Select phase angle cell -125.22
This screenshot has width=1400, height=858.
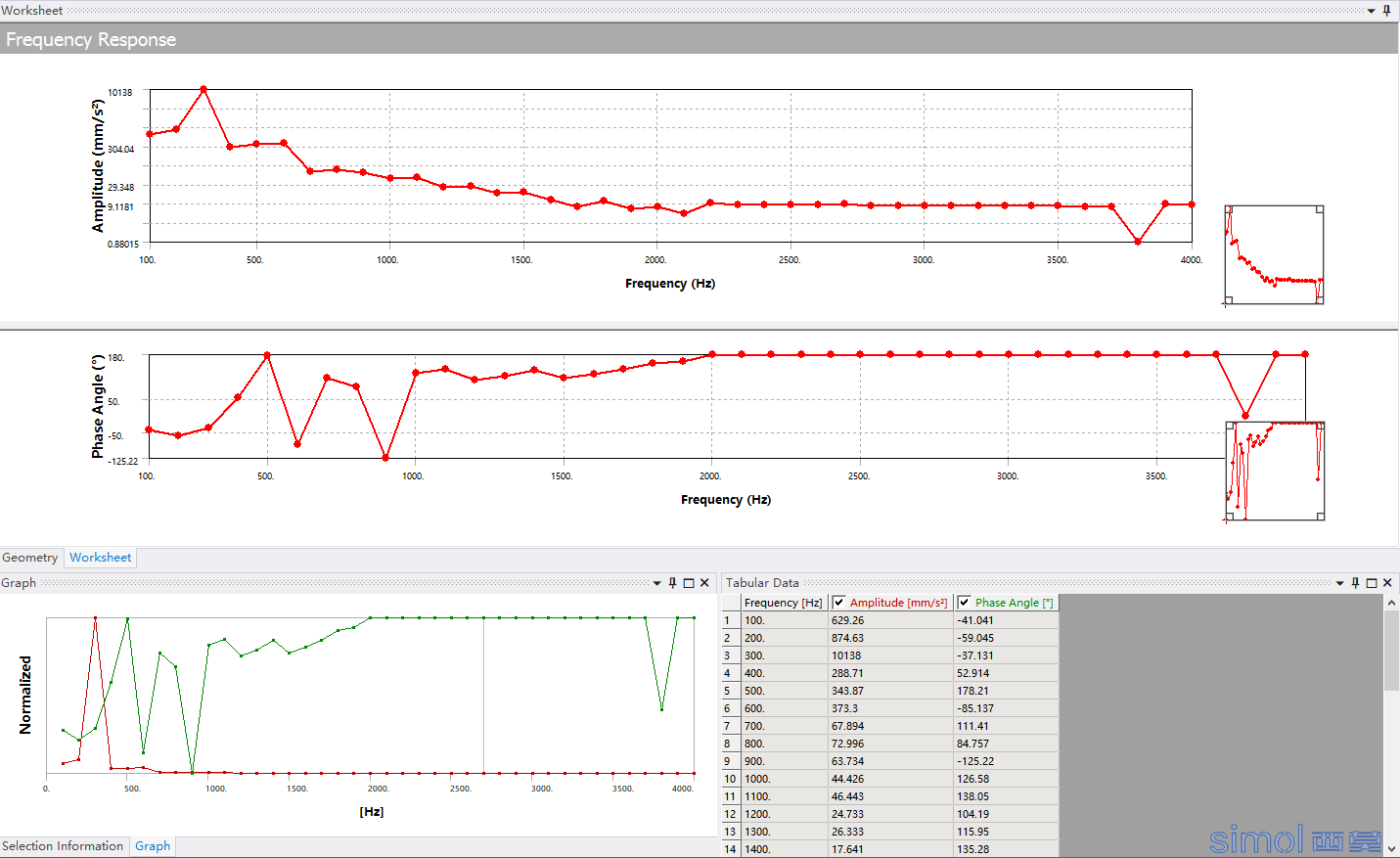coord(1006,761)
